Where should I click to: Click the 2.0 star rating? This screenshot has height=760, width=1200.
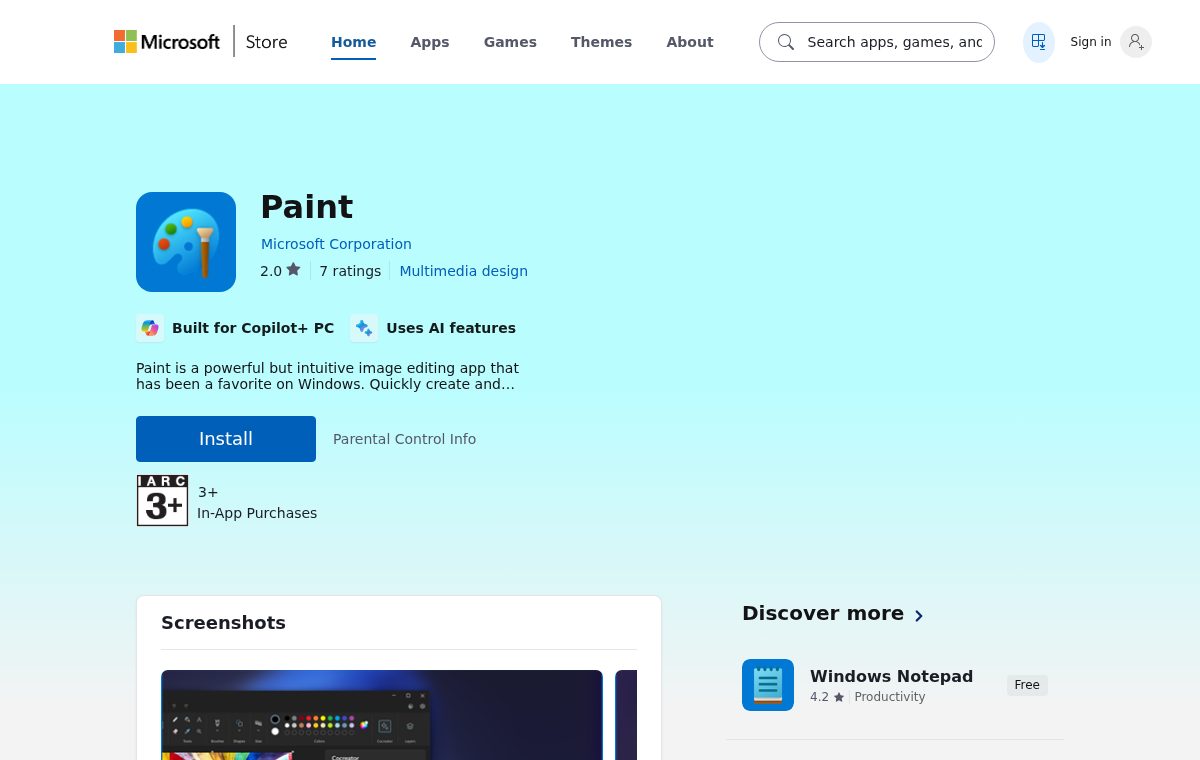click(280, 270)
